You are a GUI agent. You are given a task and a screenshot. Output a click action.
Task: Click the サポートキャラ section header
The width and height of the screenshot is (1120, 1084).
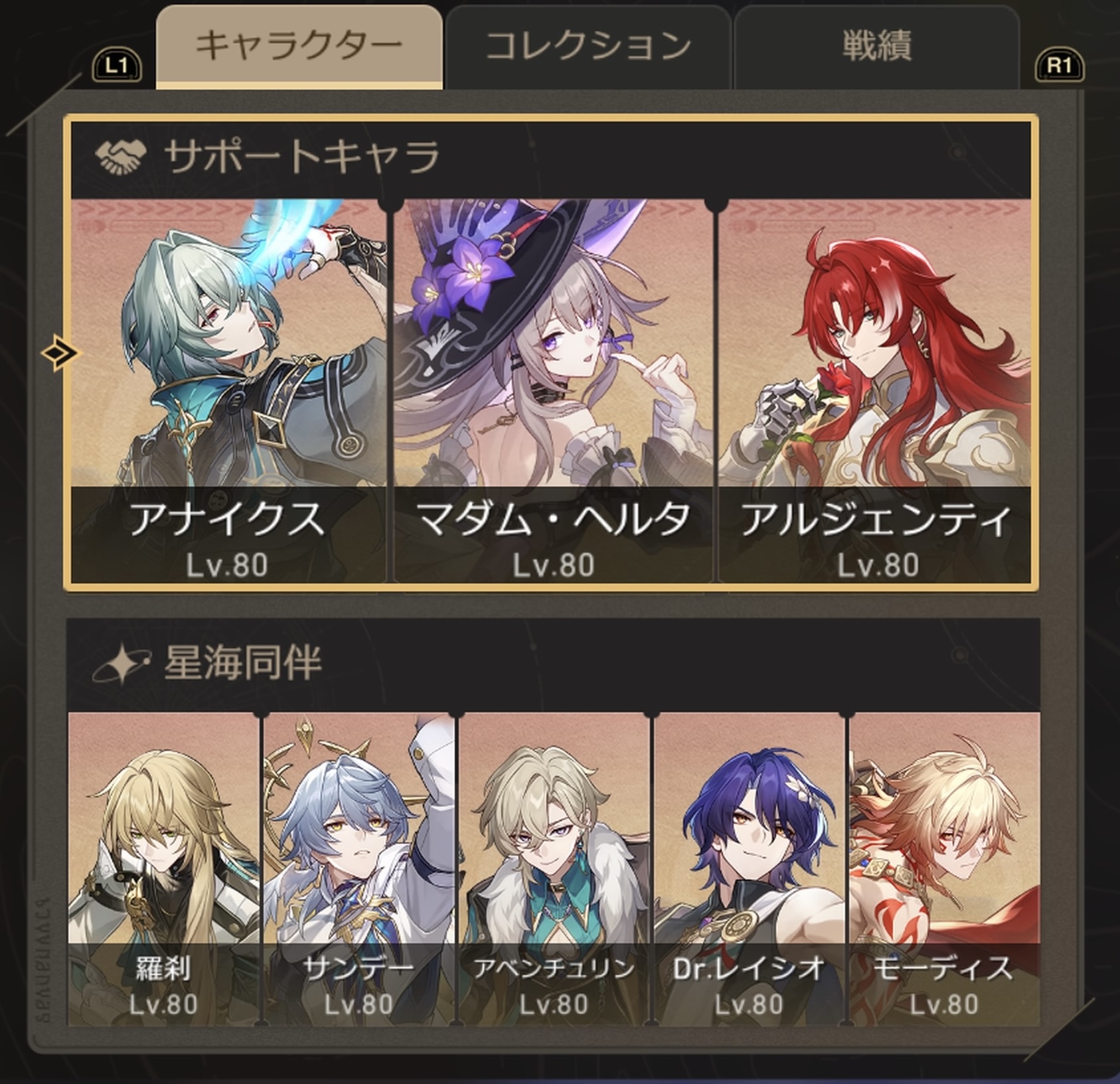[x=551, y=159]
